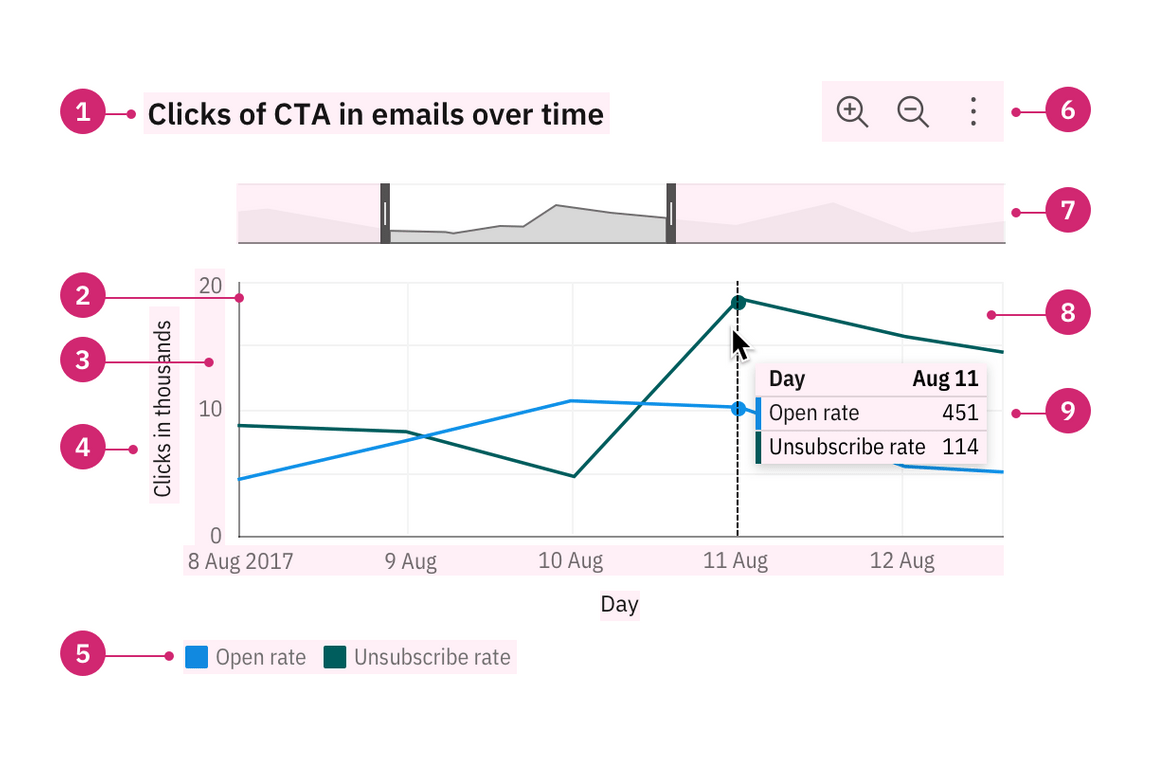Viewport: 1152px width, 767px height.
Task: Click the right zoom bar handle
Action: click(x=671, y=213)
